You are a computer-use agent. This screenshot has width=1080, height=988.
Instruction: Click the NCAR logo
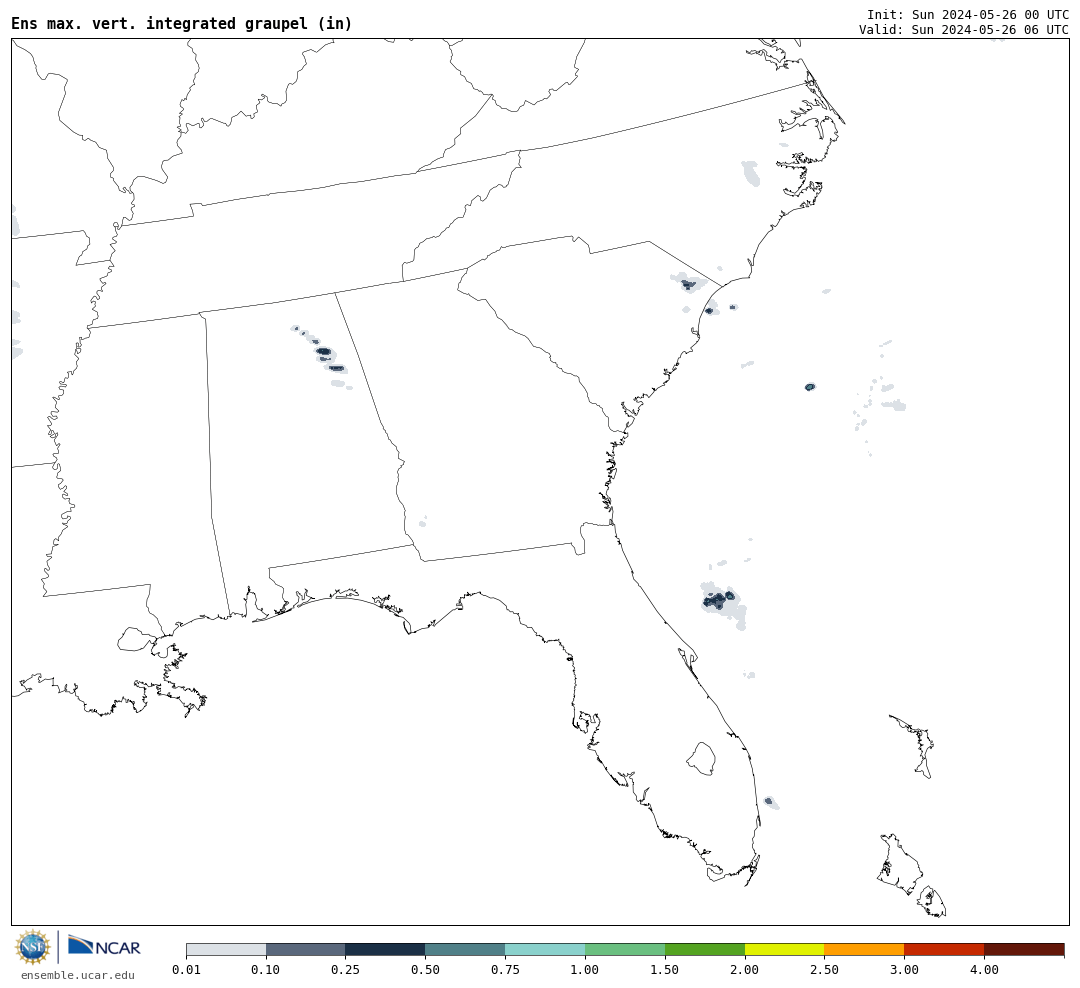tap(104, 946)
